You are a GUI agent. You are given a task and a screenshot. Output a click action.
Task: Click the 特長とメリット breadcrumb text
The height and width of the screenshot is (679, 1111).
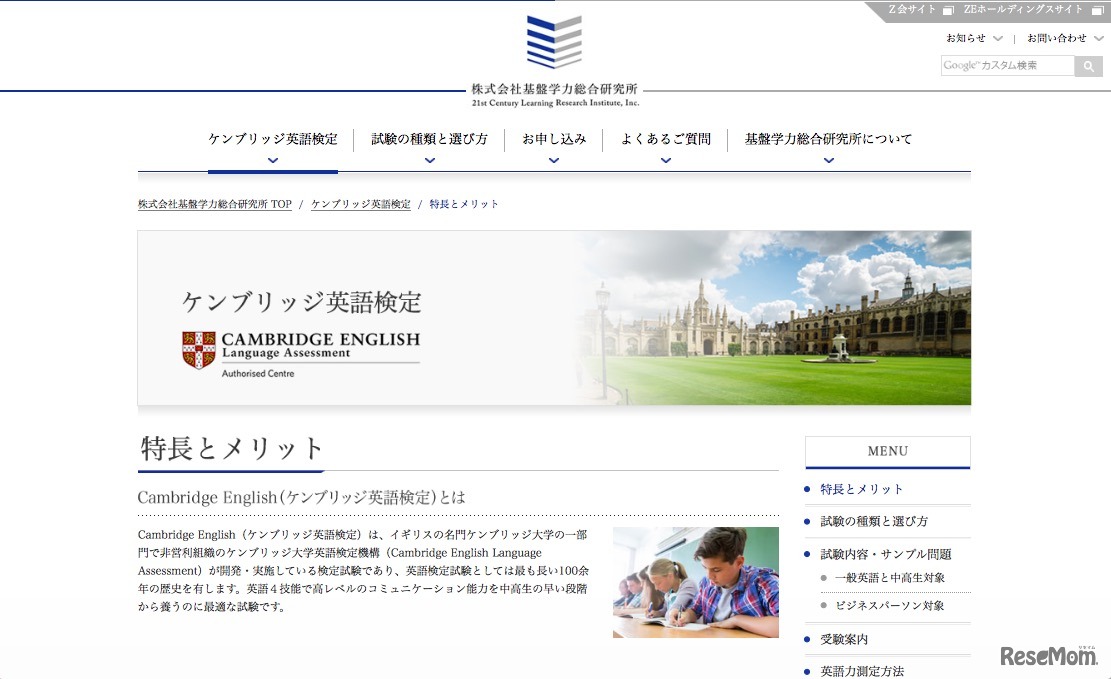pos(464,204)
